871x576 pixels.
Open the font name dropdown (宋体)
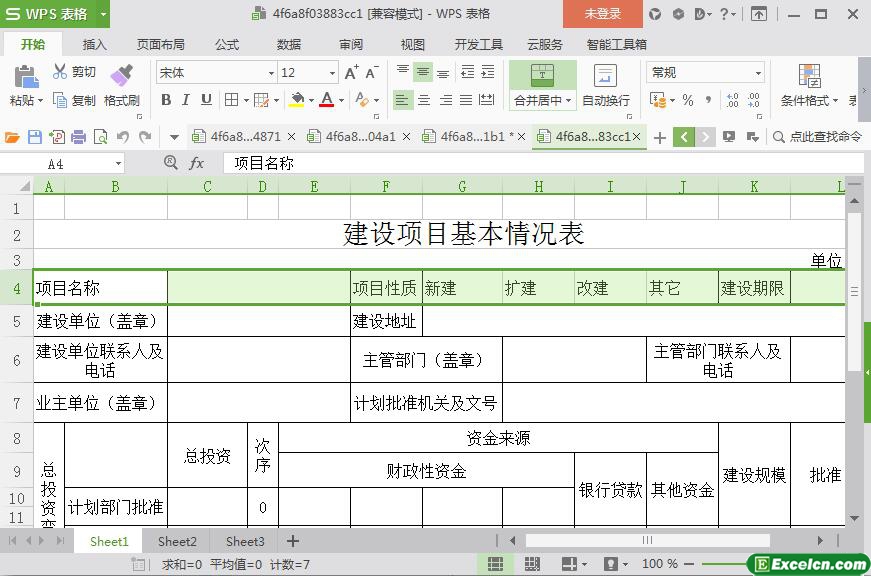(x=270, y=73)
